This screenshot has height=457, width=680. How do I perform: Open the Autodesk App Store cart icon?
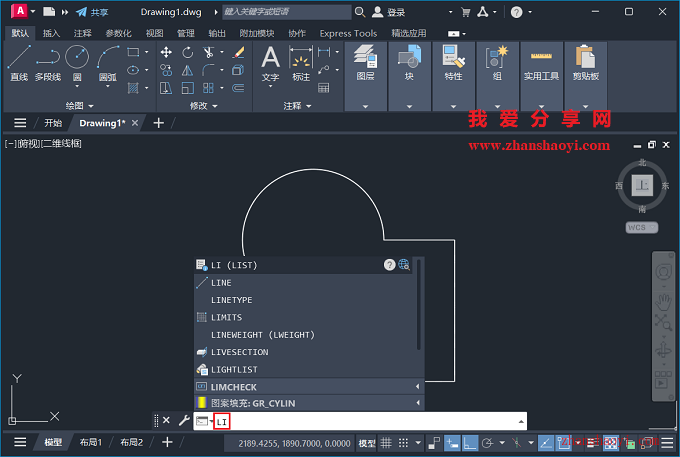pos(465,12)
